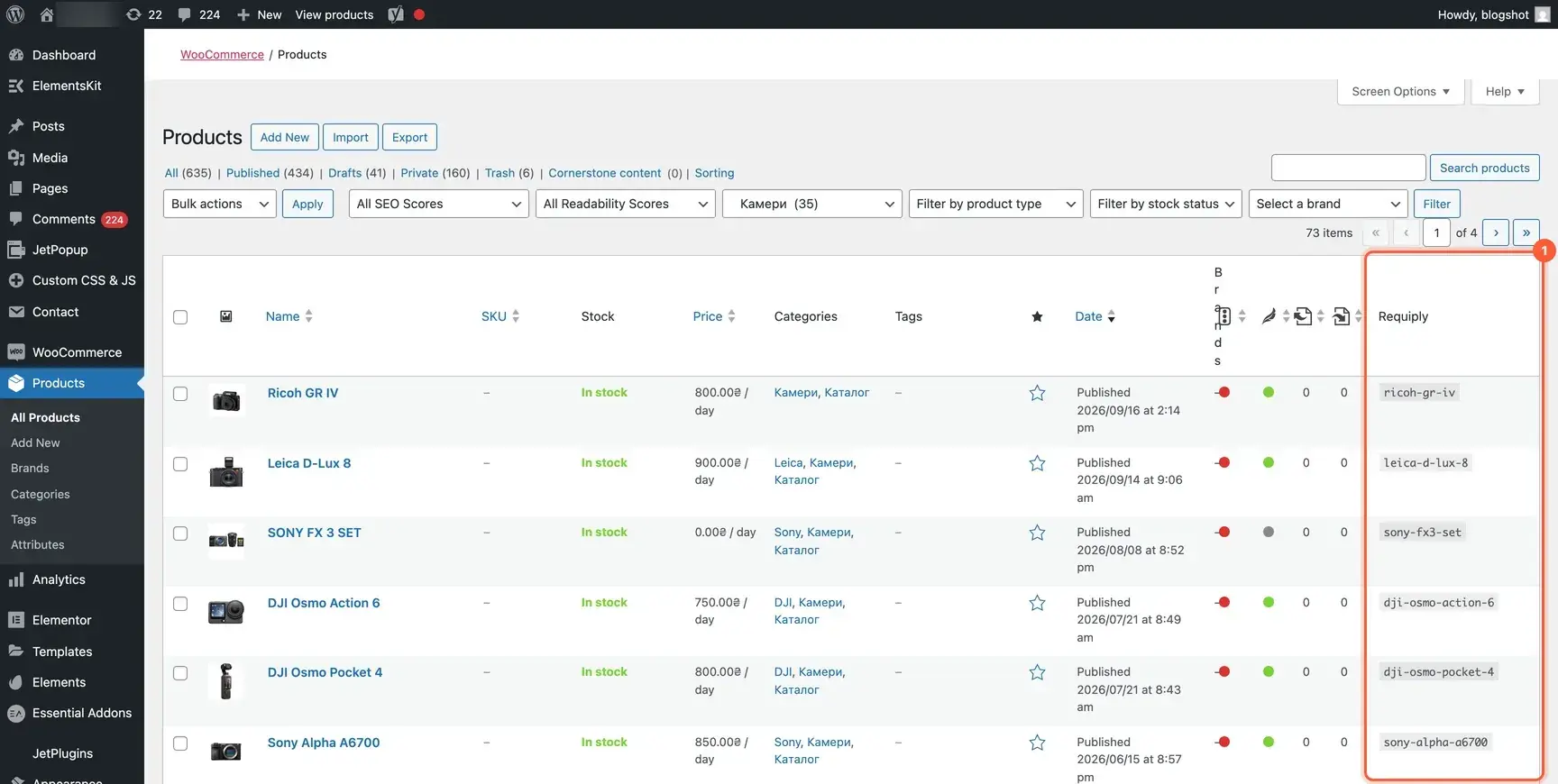
Task: Open the WooCommerce sidebar icon
Action: tap(16, 352)
